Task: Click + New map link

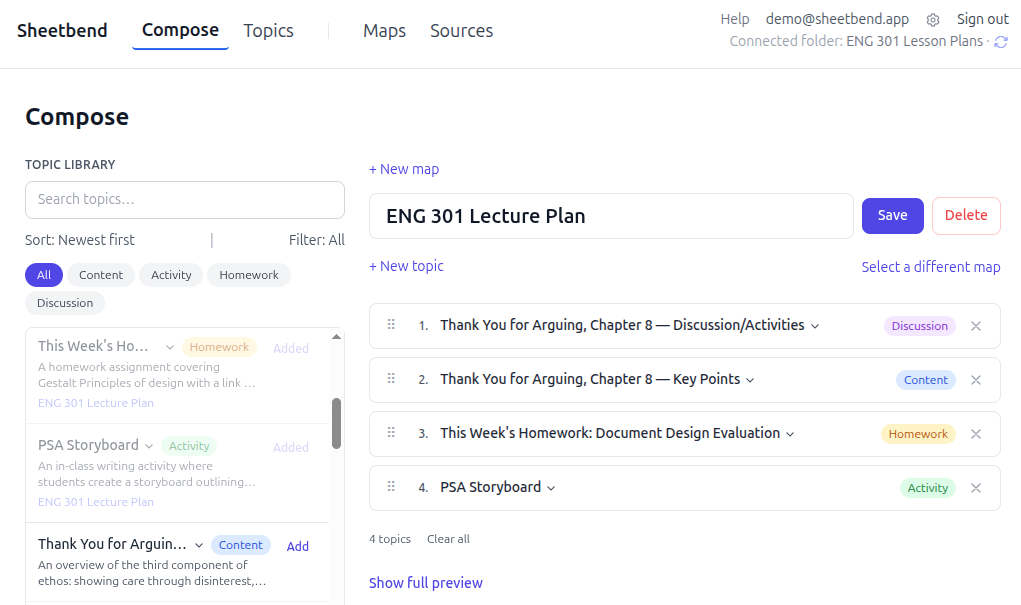Action: 404,169
